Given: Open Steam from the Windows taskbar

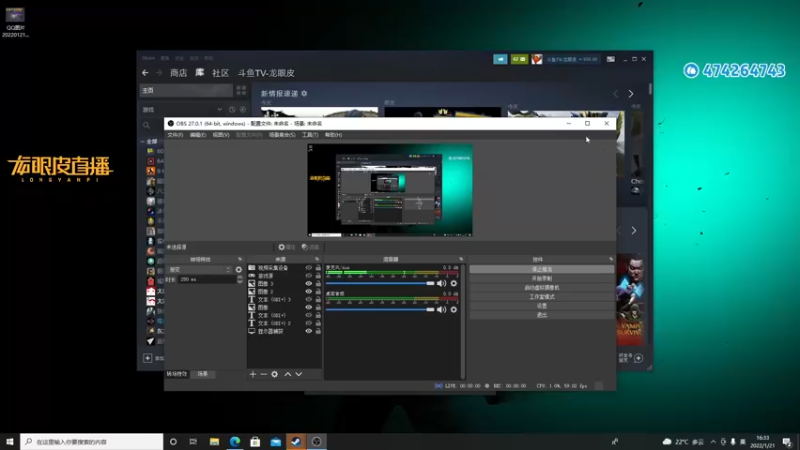Looking at the screenshot, I should coord(296,441).
